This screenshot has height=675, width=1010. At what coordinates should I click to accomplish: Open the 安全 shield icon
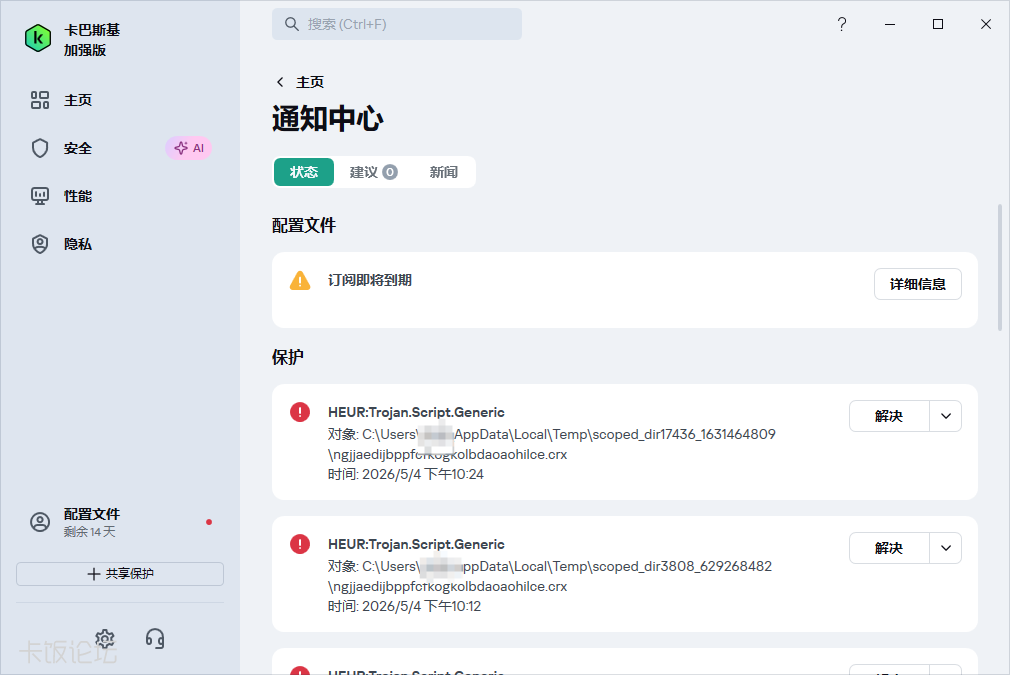point(40,148)
